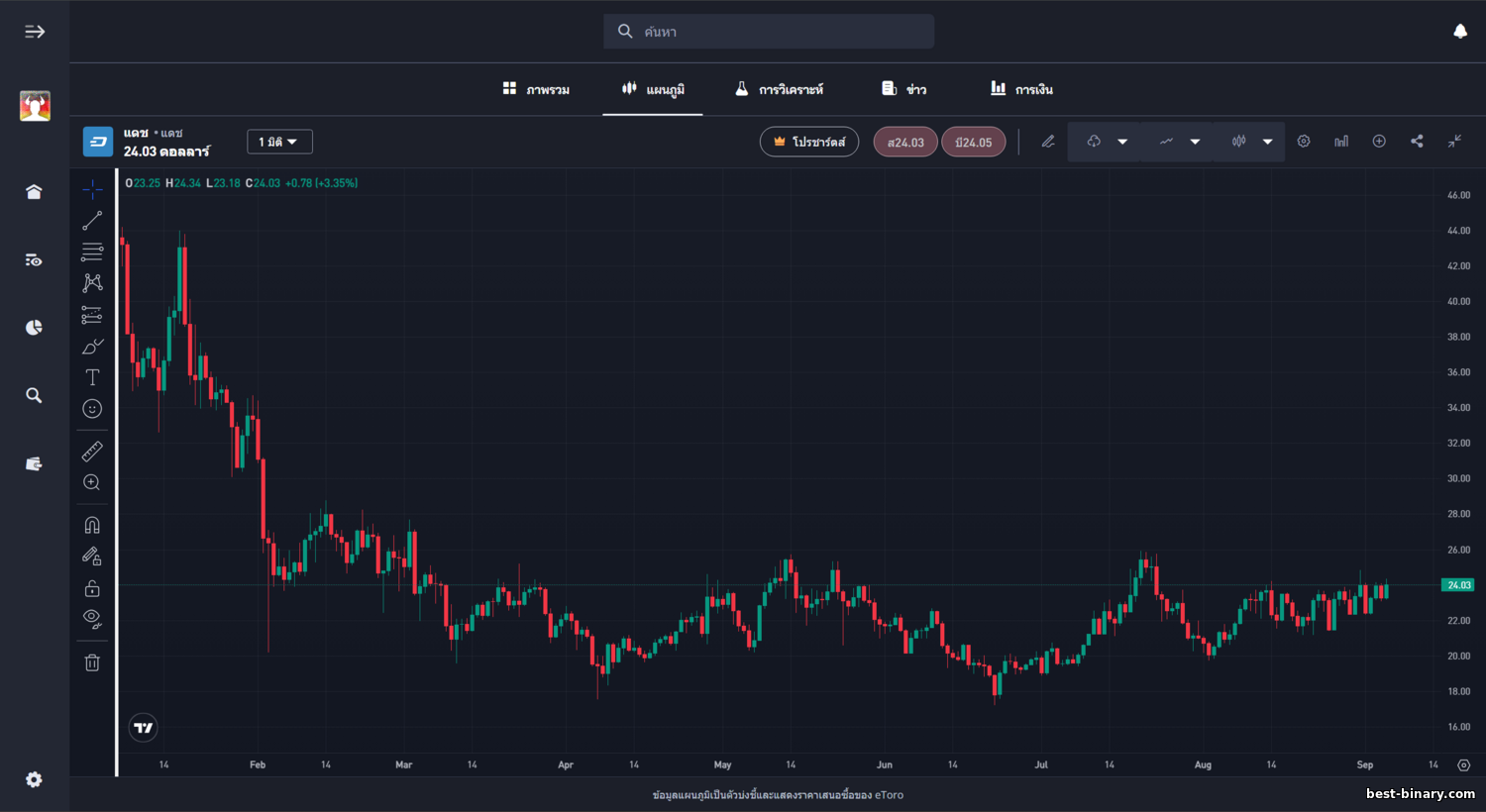
Task: Toggle magnet snap mode
Action: coord(92,525)
